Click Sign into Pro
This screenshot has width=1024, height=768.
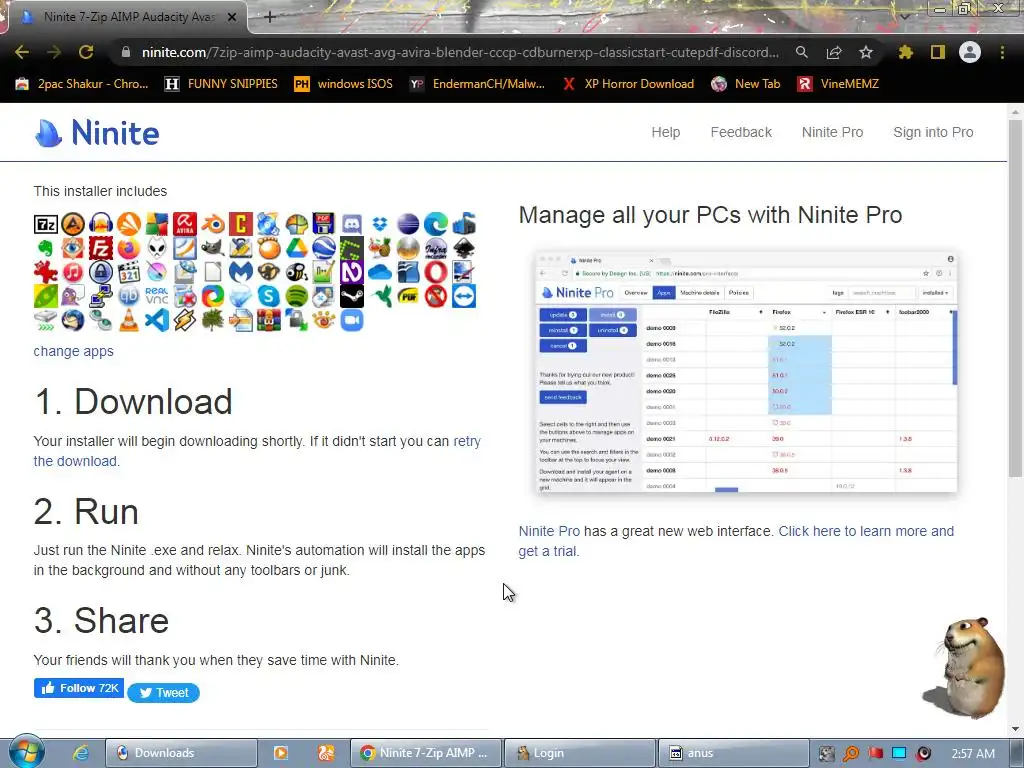pyautogui.click(x=933, y=132)
